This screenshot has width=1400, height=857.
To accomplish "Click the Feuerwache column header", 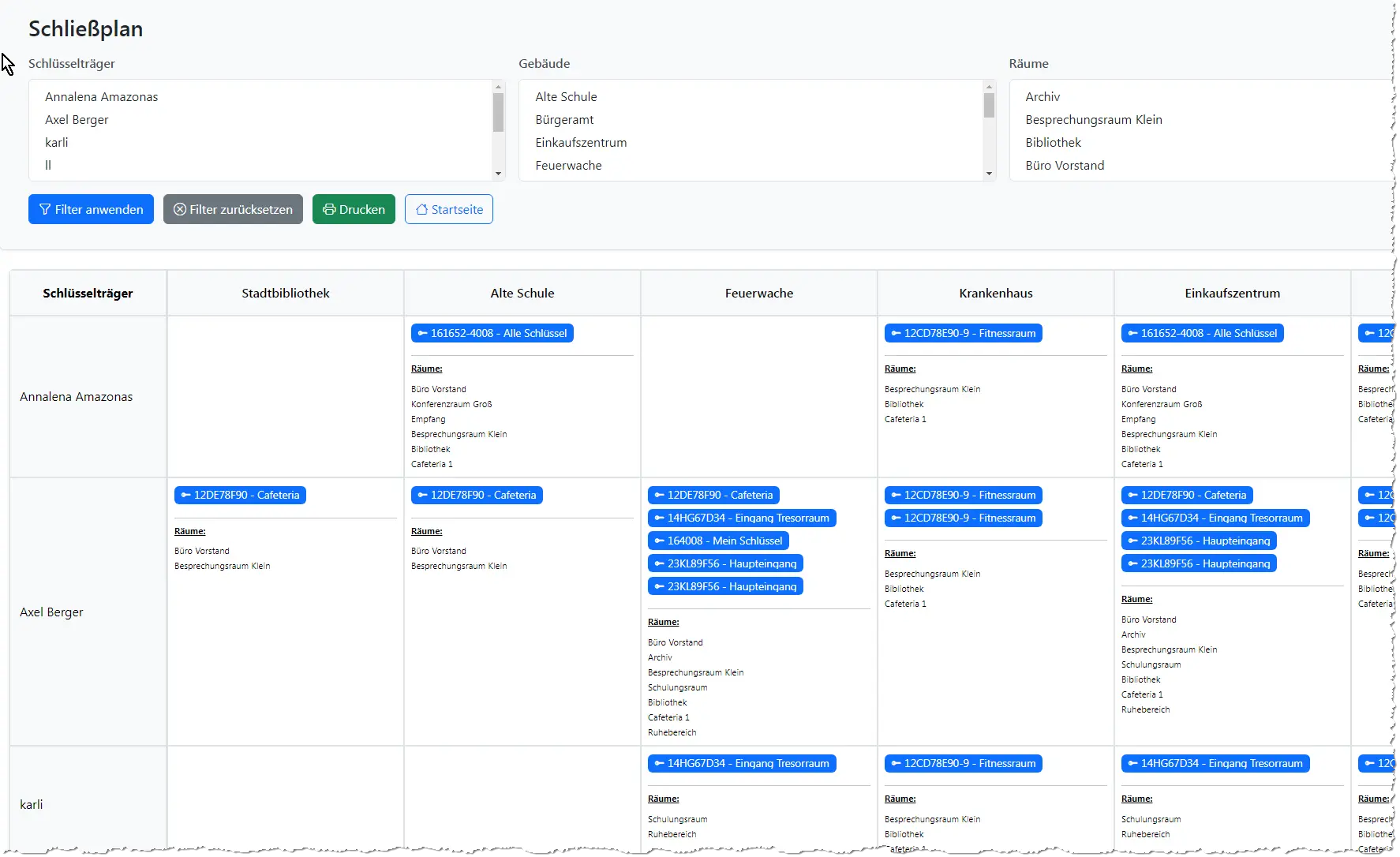I will coord(758,294).
